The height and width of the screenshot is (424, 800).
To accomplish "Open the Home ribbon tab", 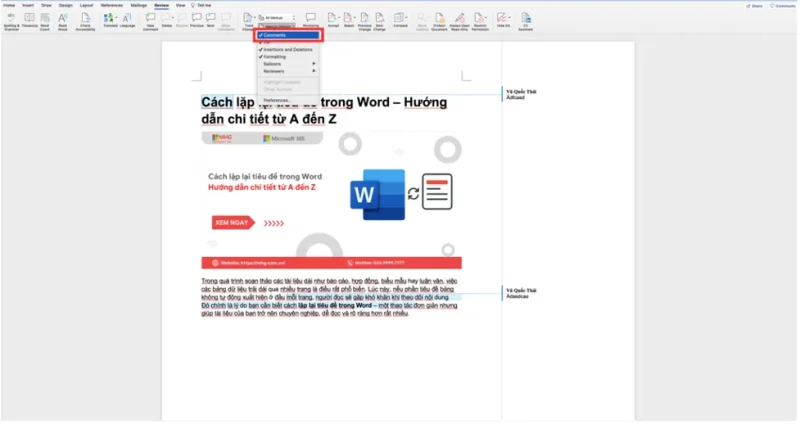I will click(x=9, y=5).
